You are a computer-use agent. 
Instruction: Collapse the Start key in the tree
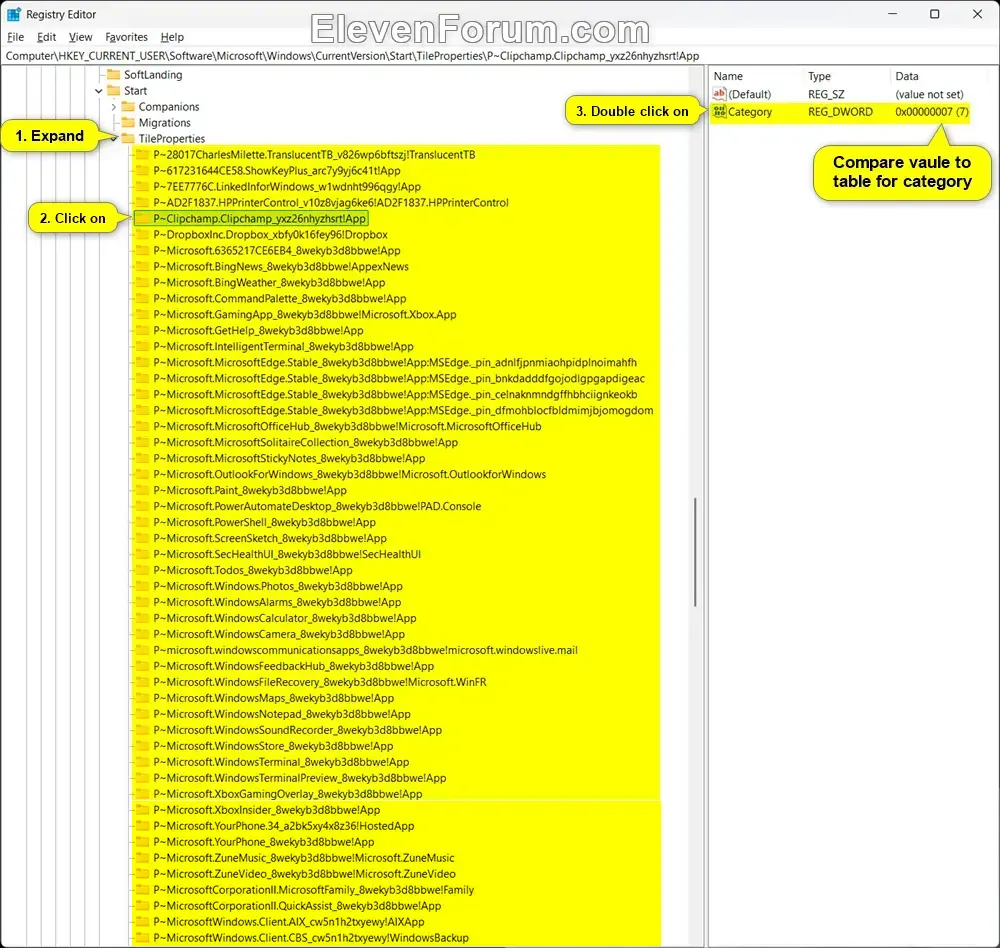[x=99, y=91]
